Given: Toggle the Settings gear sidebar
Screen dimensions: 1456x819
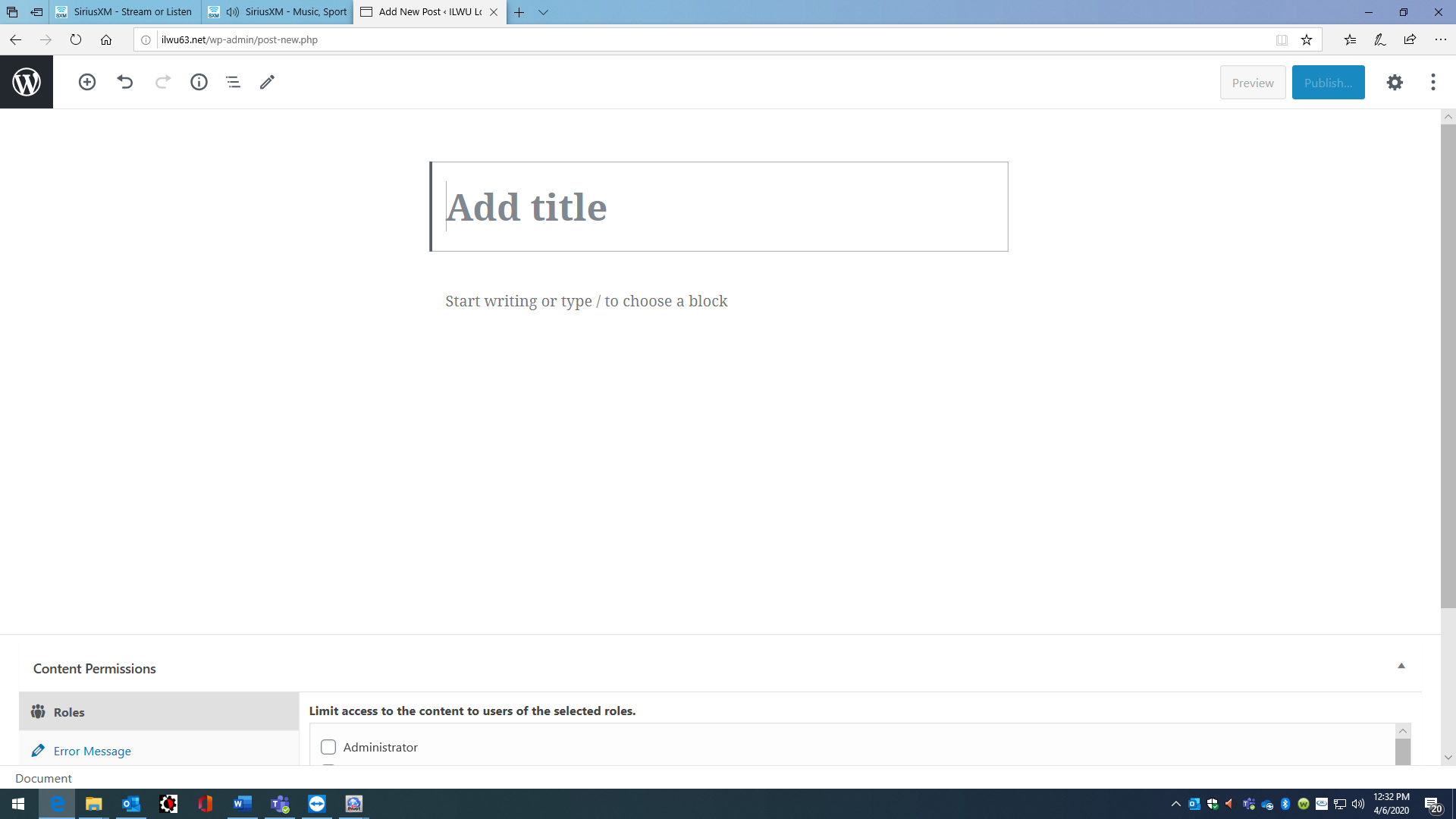Looking at the screenshot, I should click(1395, 83).
